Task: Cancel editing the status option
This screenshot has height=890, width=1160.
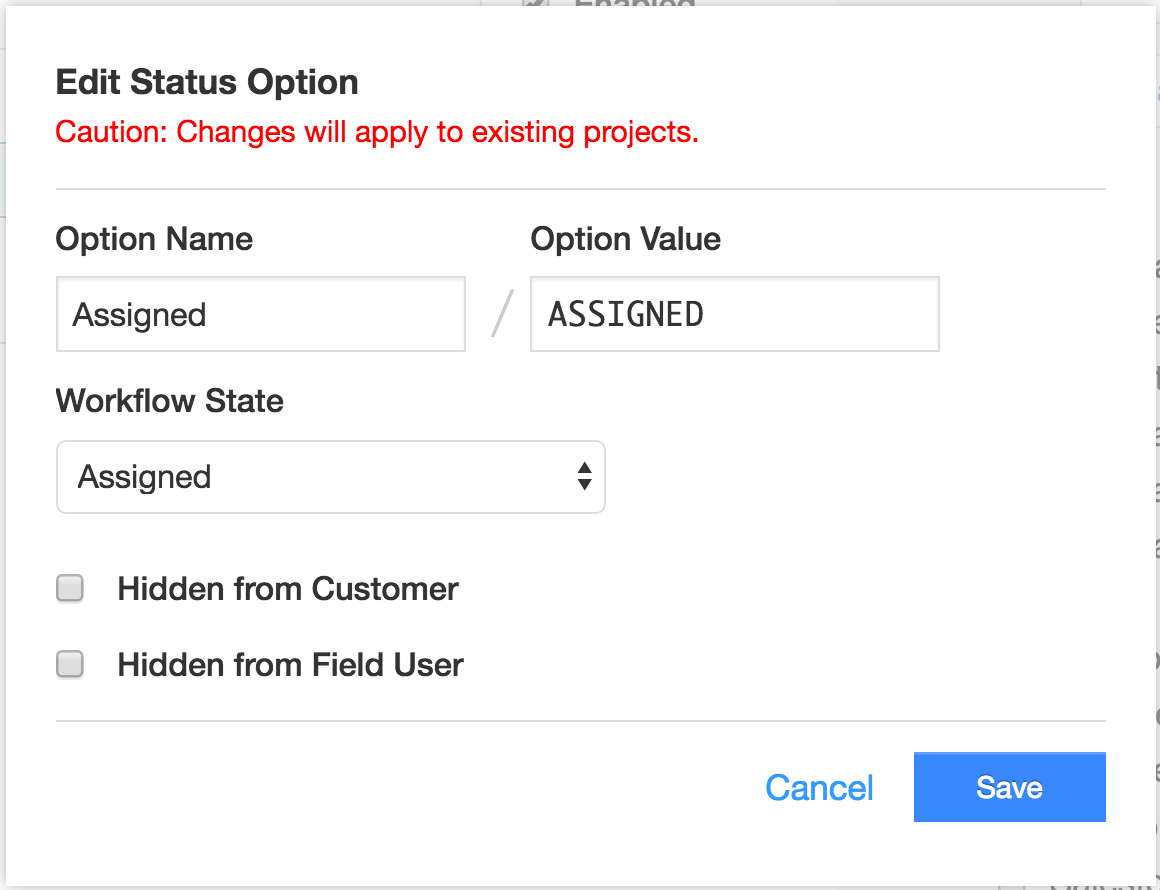Action: click(x=819, y=788)
